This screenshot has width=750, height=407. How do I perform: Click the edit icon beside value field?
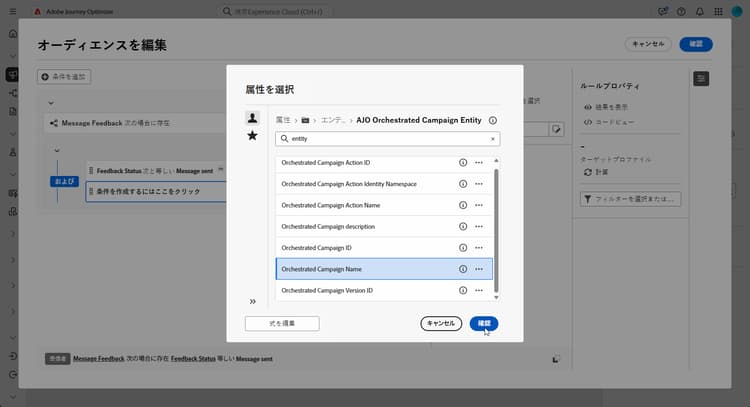[x=556, y=129]
